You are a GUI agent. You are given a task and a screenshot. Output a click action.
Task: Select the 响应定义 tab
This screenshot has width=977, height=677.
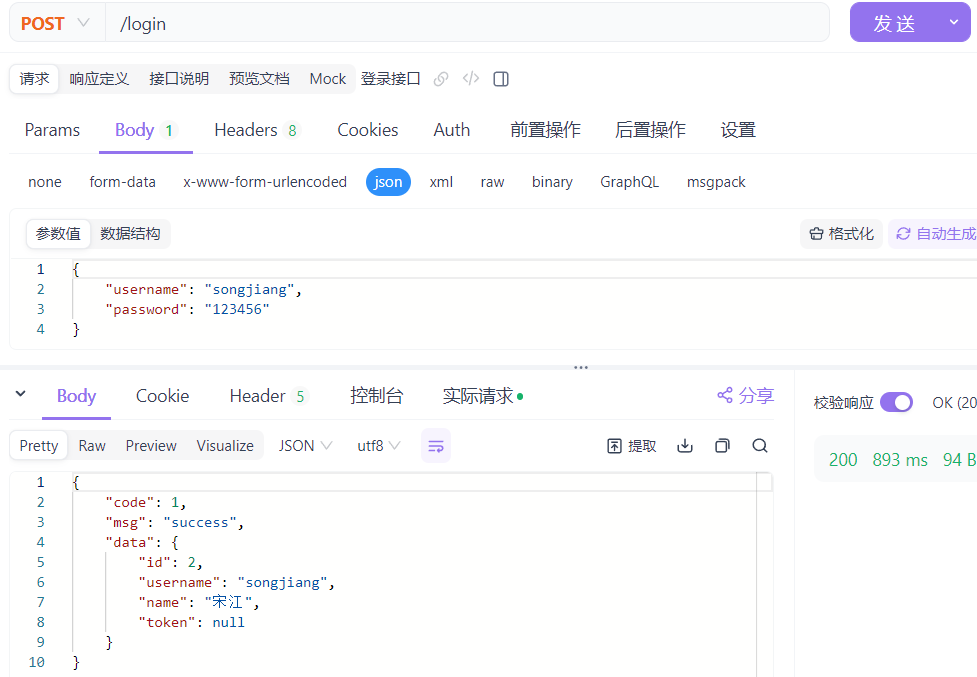99,79
